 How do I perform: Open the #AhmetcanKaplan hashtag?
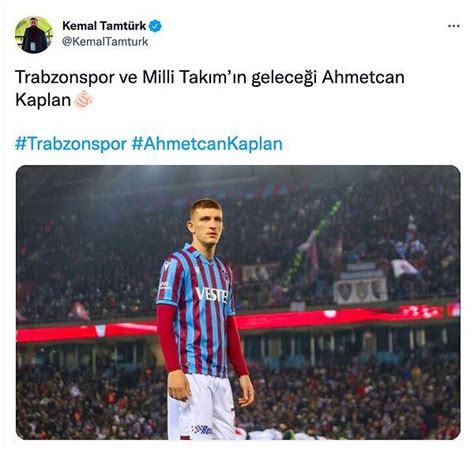(207, 144)
